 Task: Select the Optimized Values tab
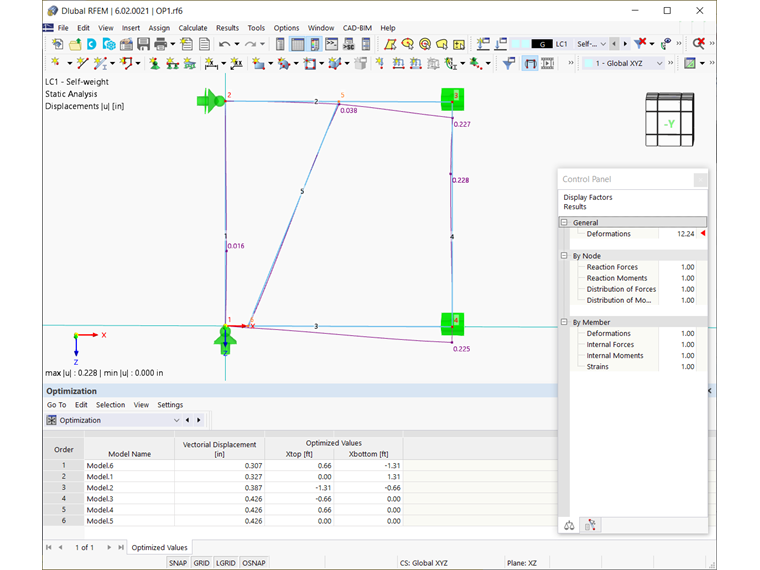159,547
